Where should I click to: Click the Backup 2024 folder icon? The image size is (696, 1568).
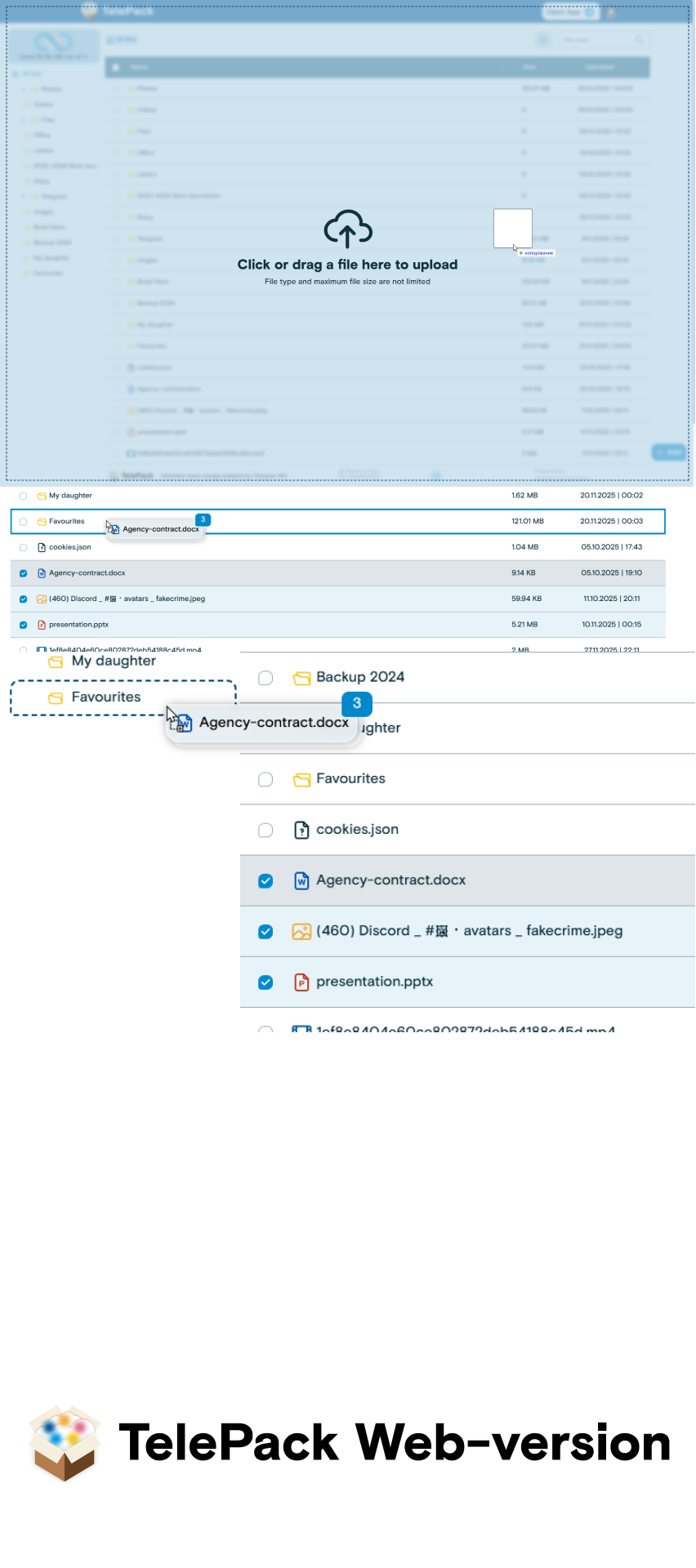(x=301, y=678)
